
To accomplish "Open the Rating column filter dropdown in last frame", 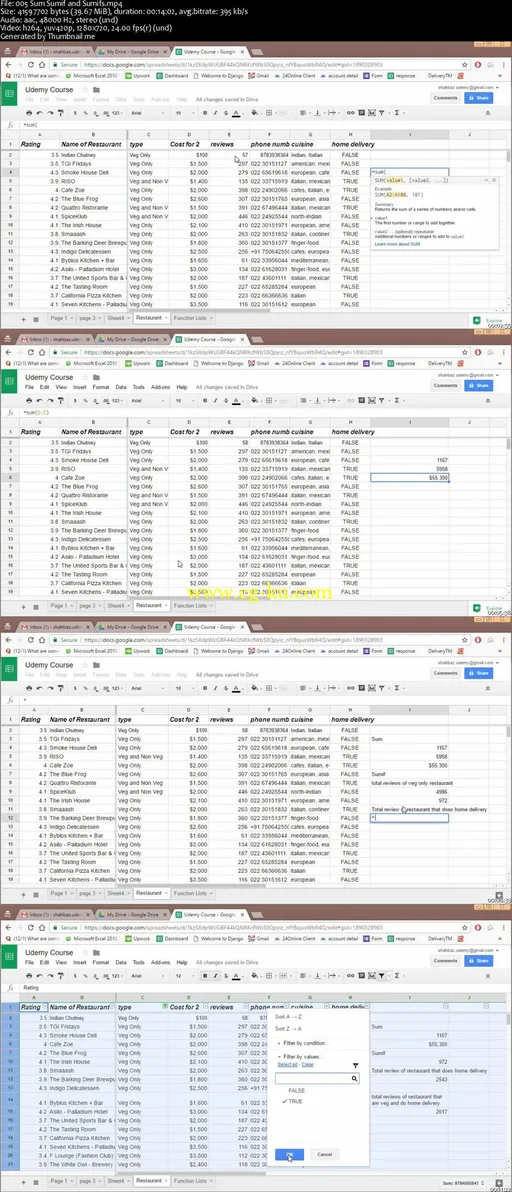I will pyautogui.click(x=45, y=1007).
